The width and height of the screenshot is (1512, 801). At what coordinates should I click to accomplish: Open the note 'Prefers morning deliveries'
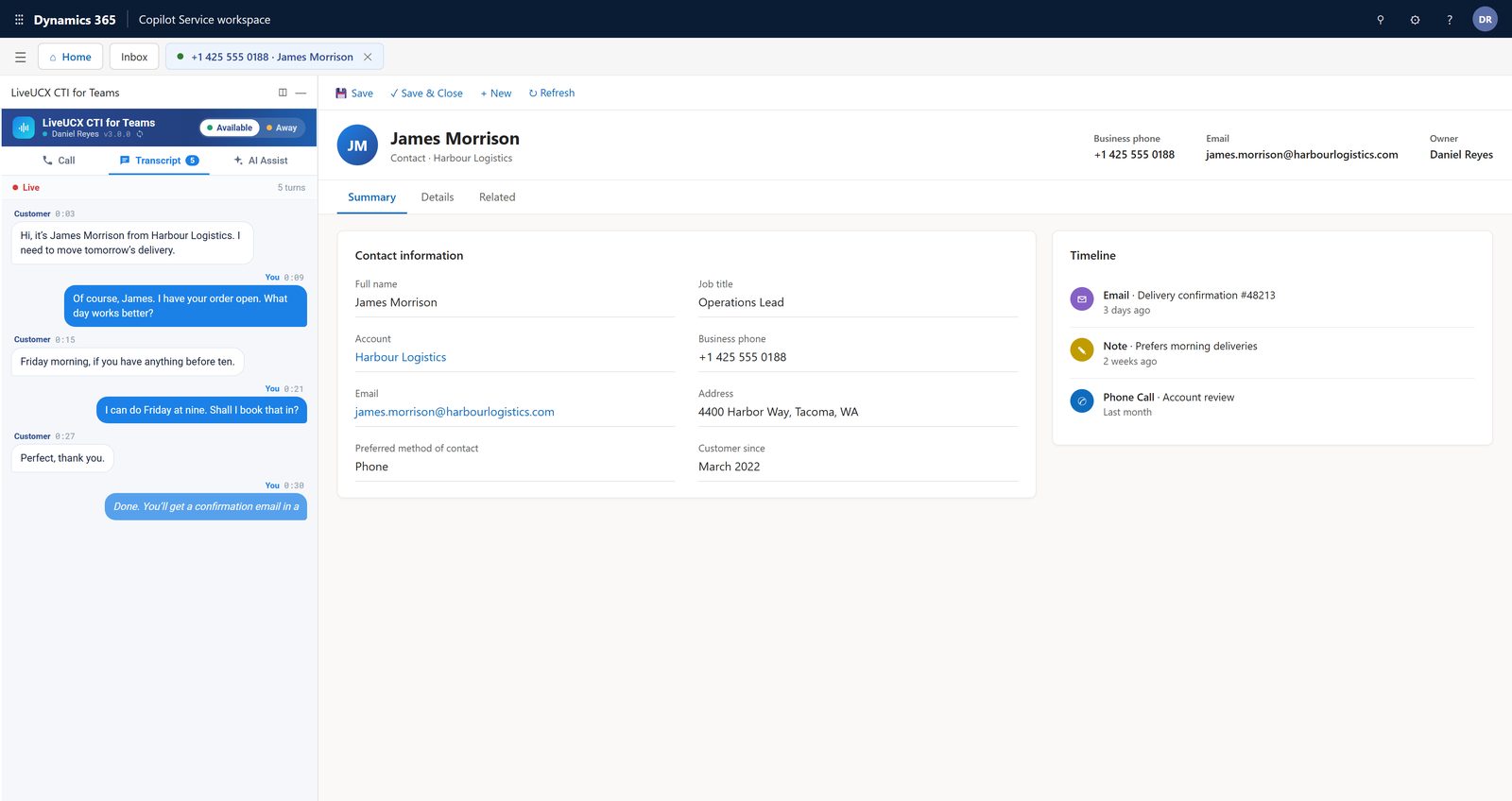[x=1180, y=347]
